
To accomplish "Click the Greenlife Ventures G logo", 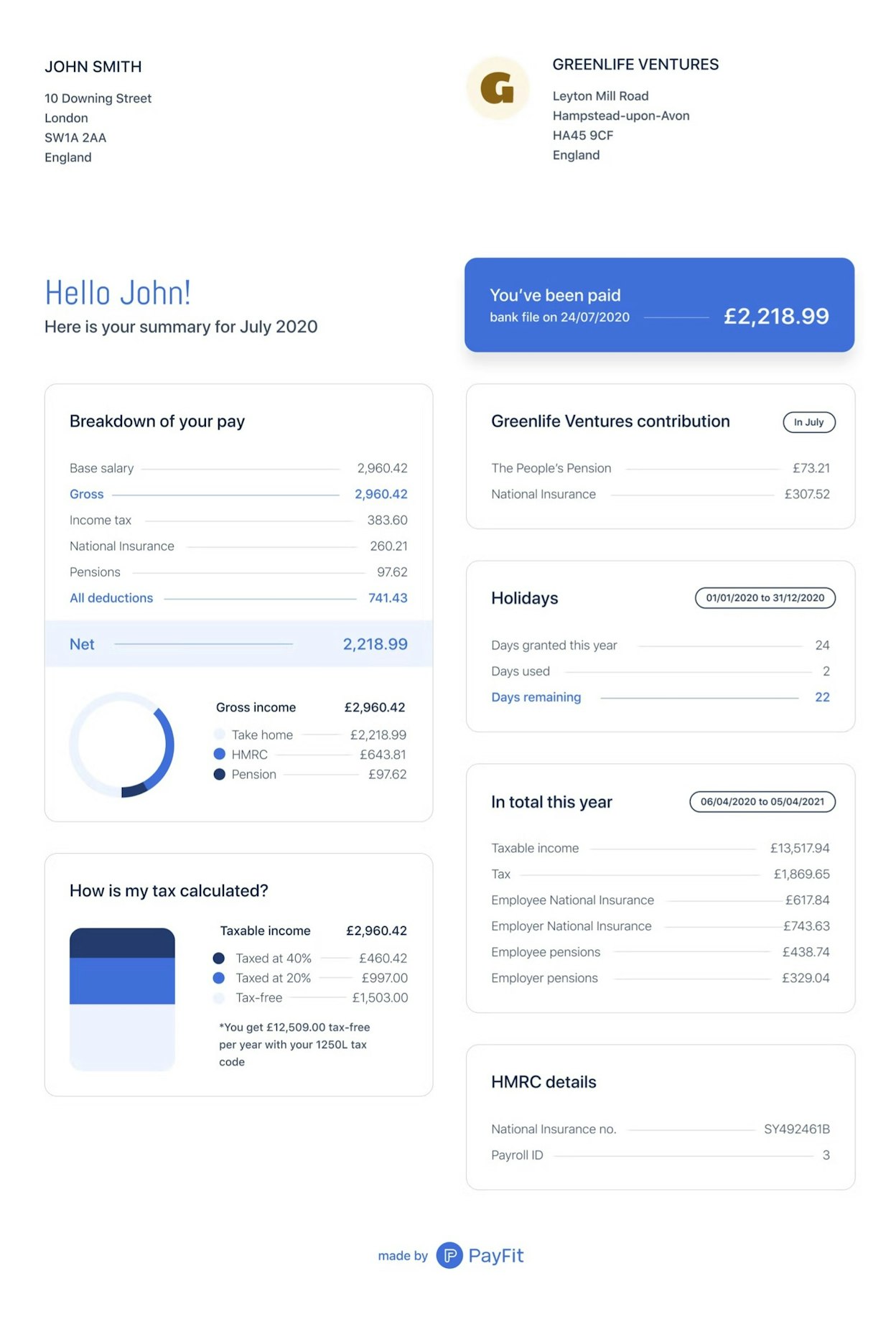I will 498,88.
